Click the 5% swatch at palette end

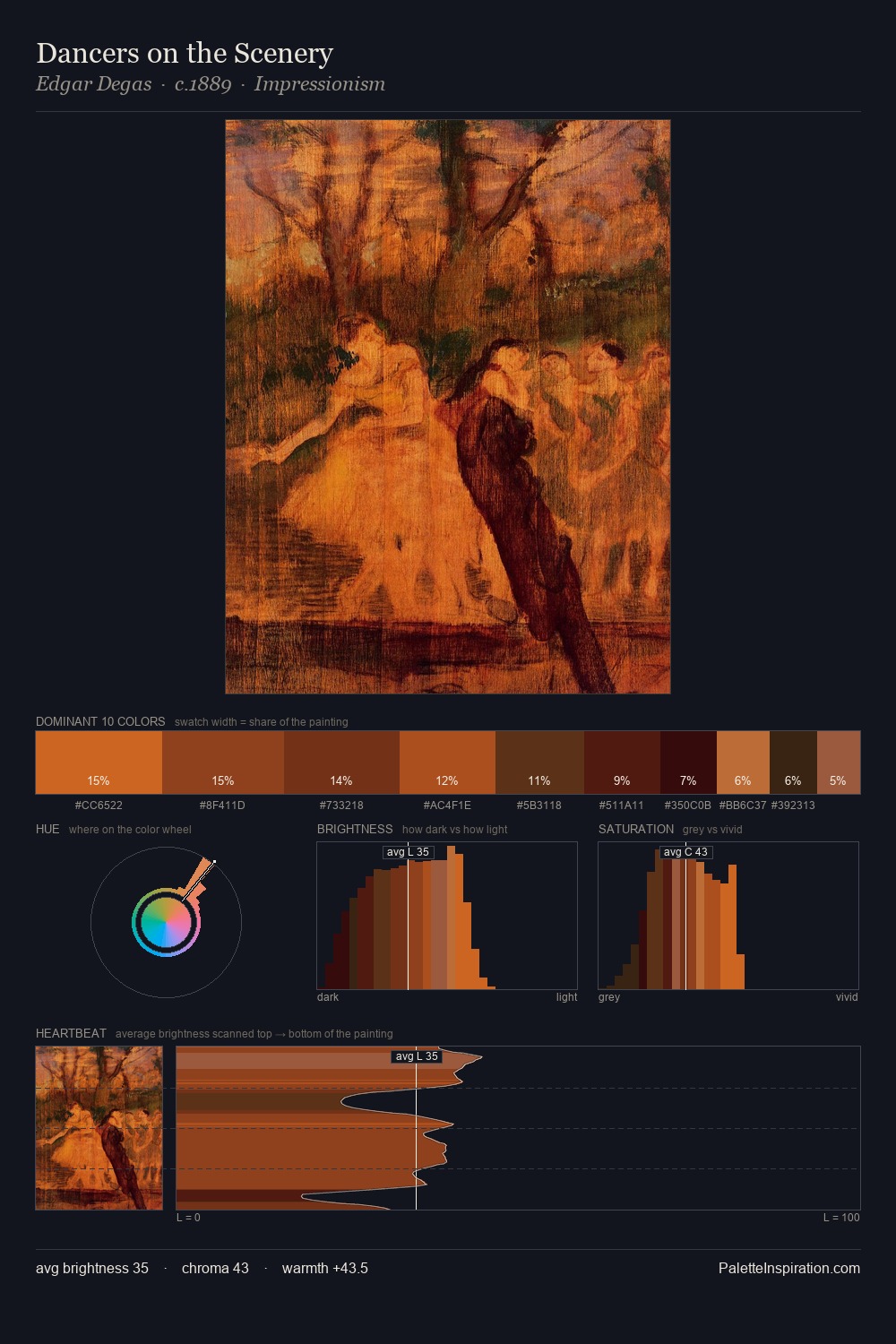[x=839, y=762]
